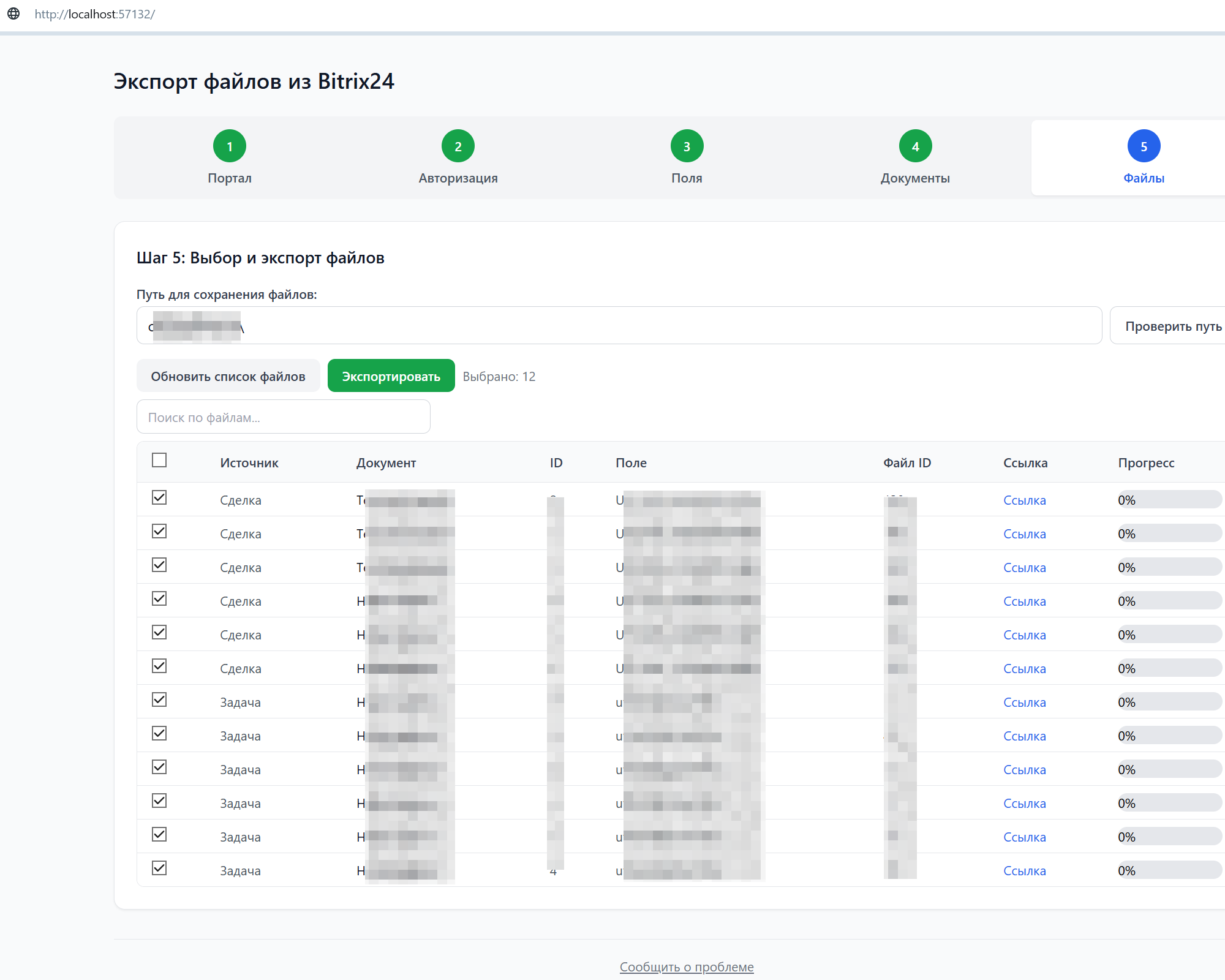Open Ссылка link in the first row
Screen dimensions: 1225x980
click(x=1024, y=500)
